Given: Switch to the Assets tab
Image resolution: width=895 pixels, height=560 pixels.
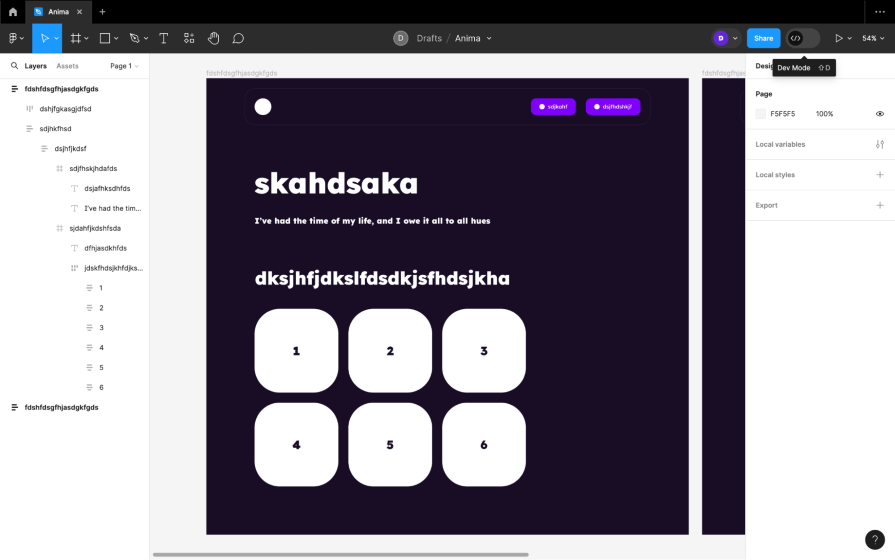Looking at the screenshot, I should pyautogui.click(x=67, y=66).
